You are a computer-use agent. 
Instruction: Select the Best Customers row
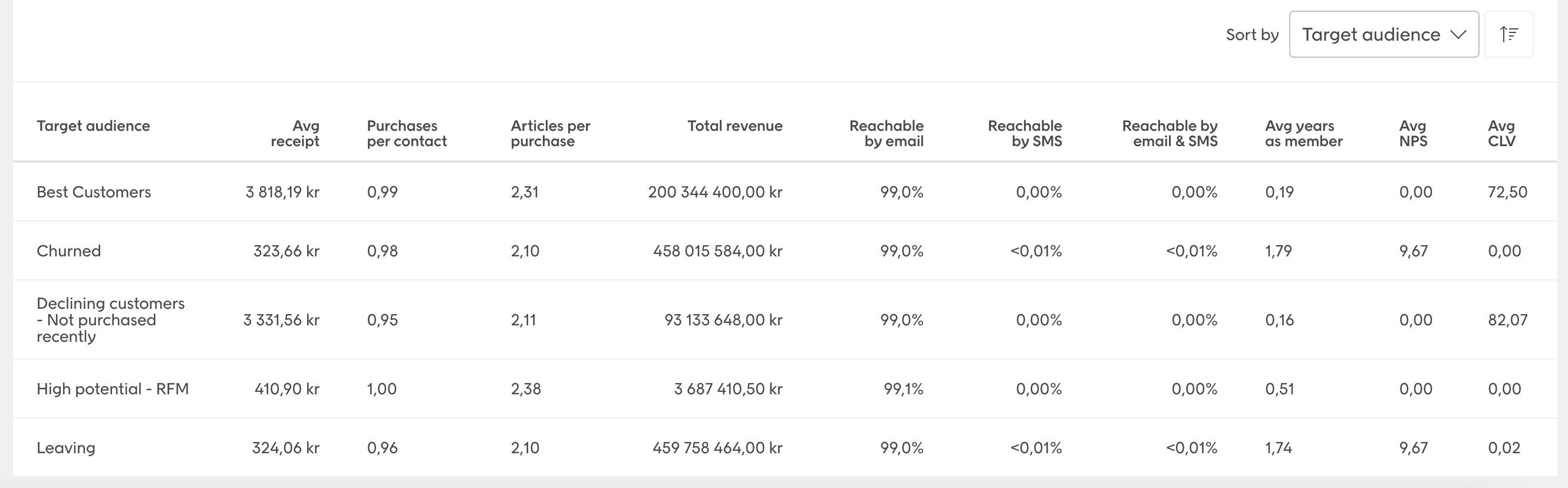[94, 192]
